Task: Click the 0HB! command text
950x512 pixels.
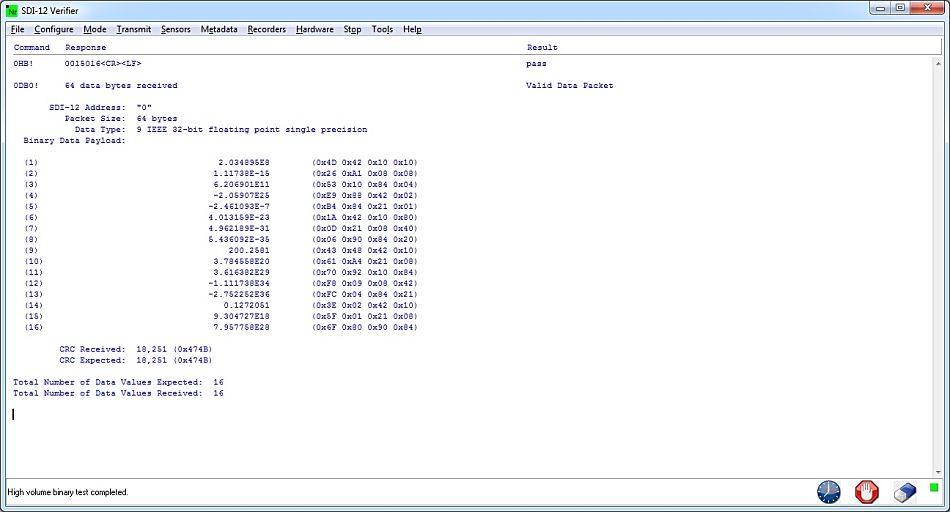Action: [x=23, y=64]
